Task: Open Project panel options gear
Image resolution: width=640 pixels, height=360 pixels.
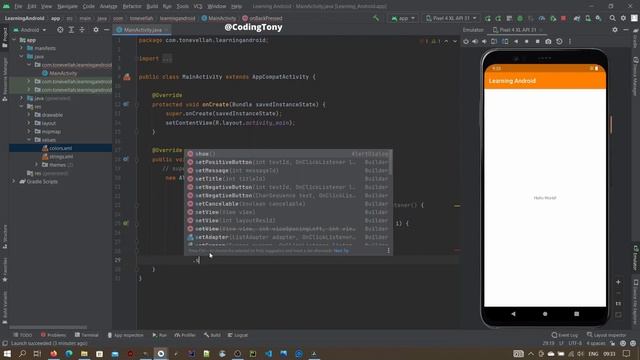Action: tap(96, 30)
